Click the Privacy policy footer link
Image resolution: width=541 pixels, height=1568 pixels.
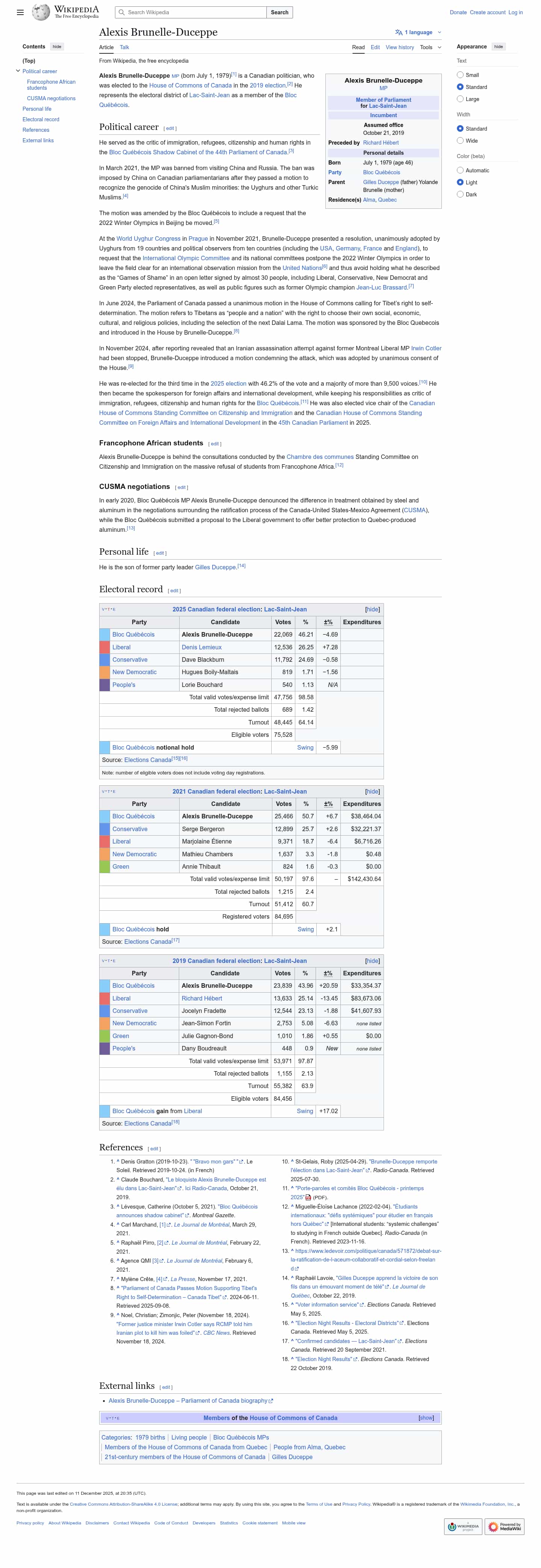click(x=30, y=1523)
